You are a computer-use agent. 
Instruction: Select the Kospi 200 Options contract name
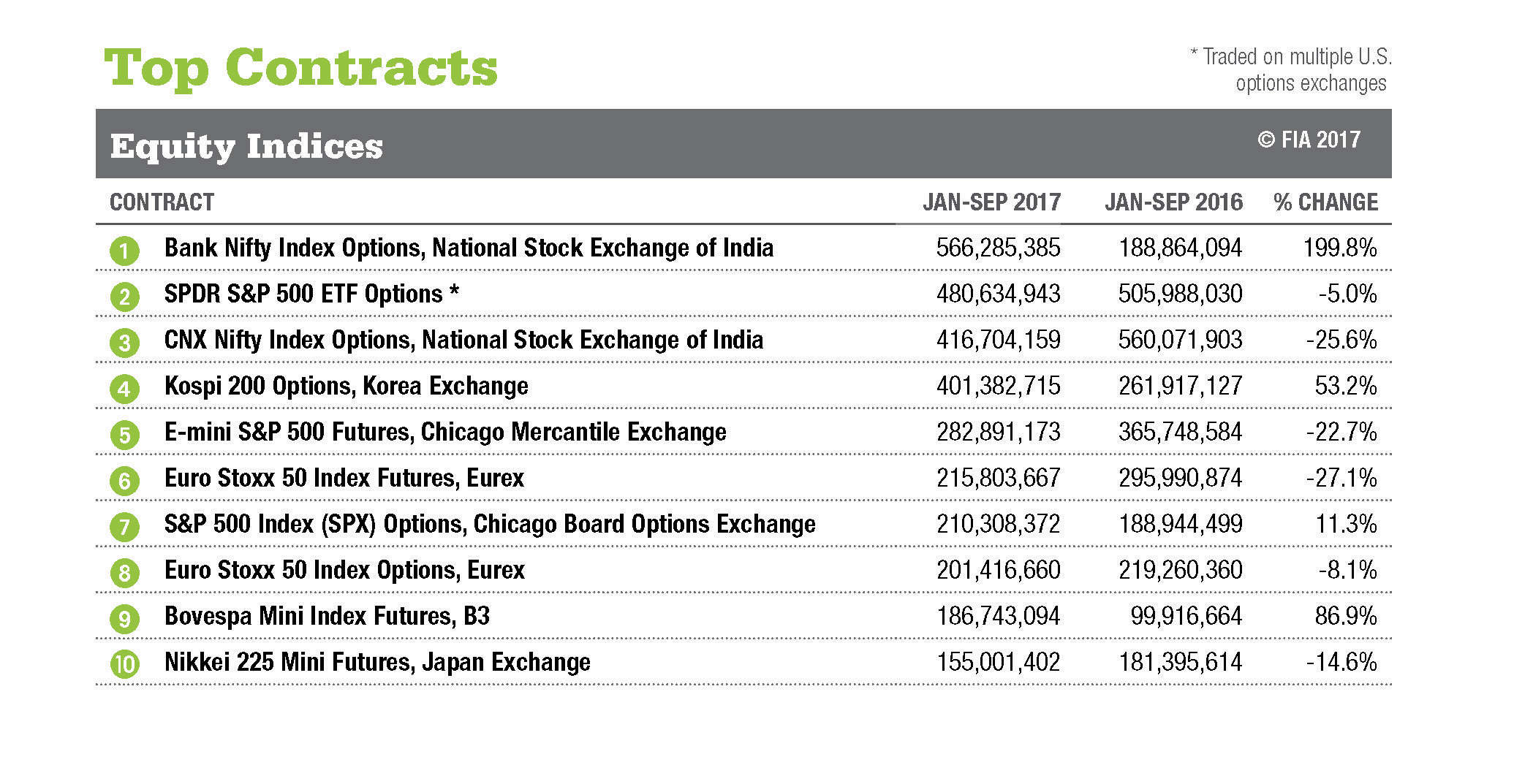(x=346, y=387)
